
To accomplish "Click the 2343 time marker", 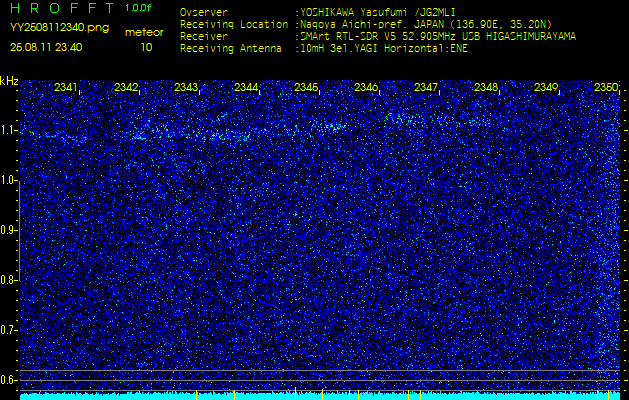I will [x=186, y=87].
